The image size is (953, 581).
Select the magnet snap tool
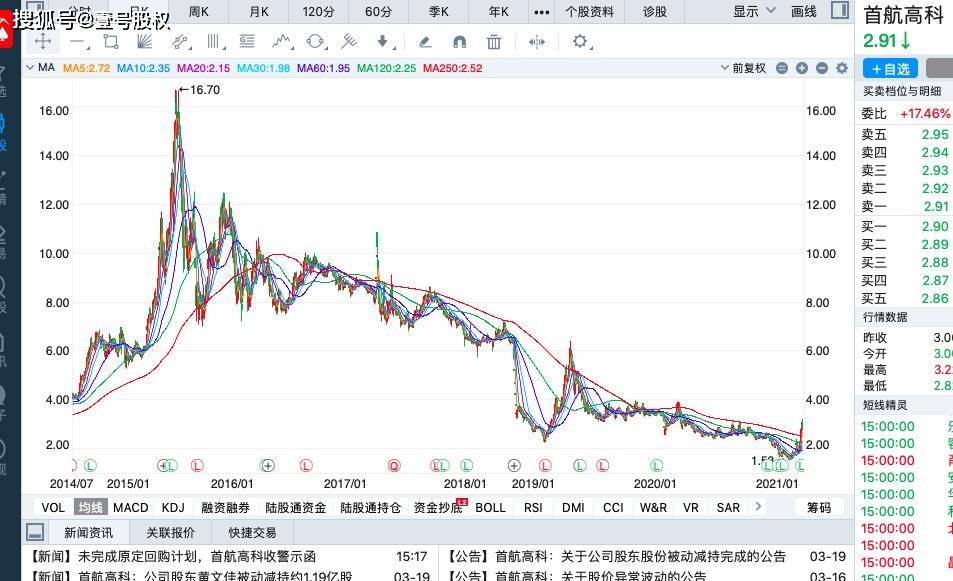[459, 42]
